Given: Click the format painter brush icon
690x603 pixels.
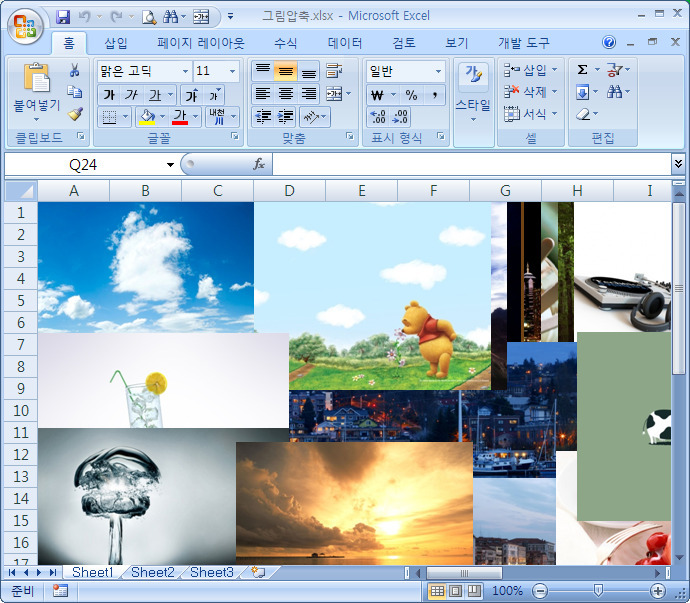Looking at the screenshot, I should [x=75, y=115].
